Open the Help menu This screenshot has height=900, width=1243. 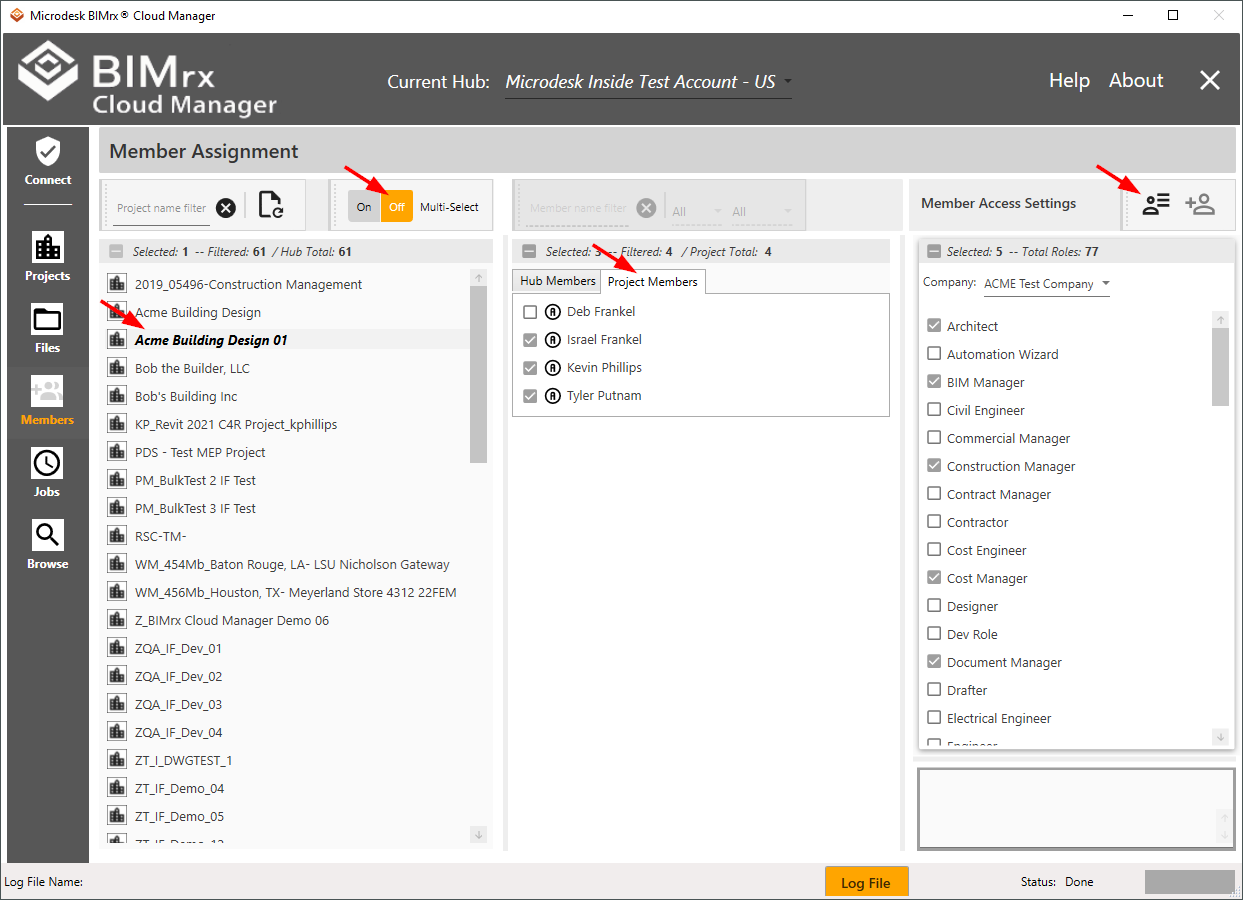point(1069,81)
